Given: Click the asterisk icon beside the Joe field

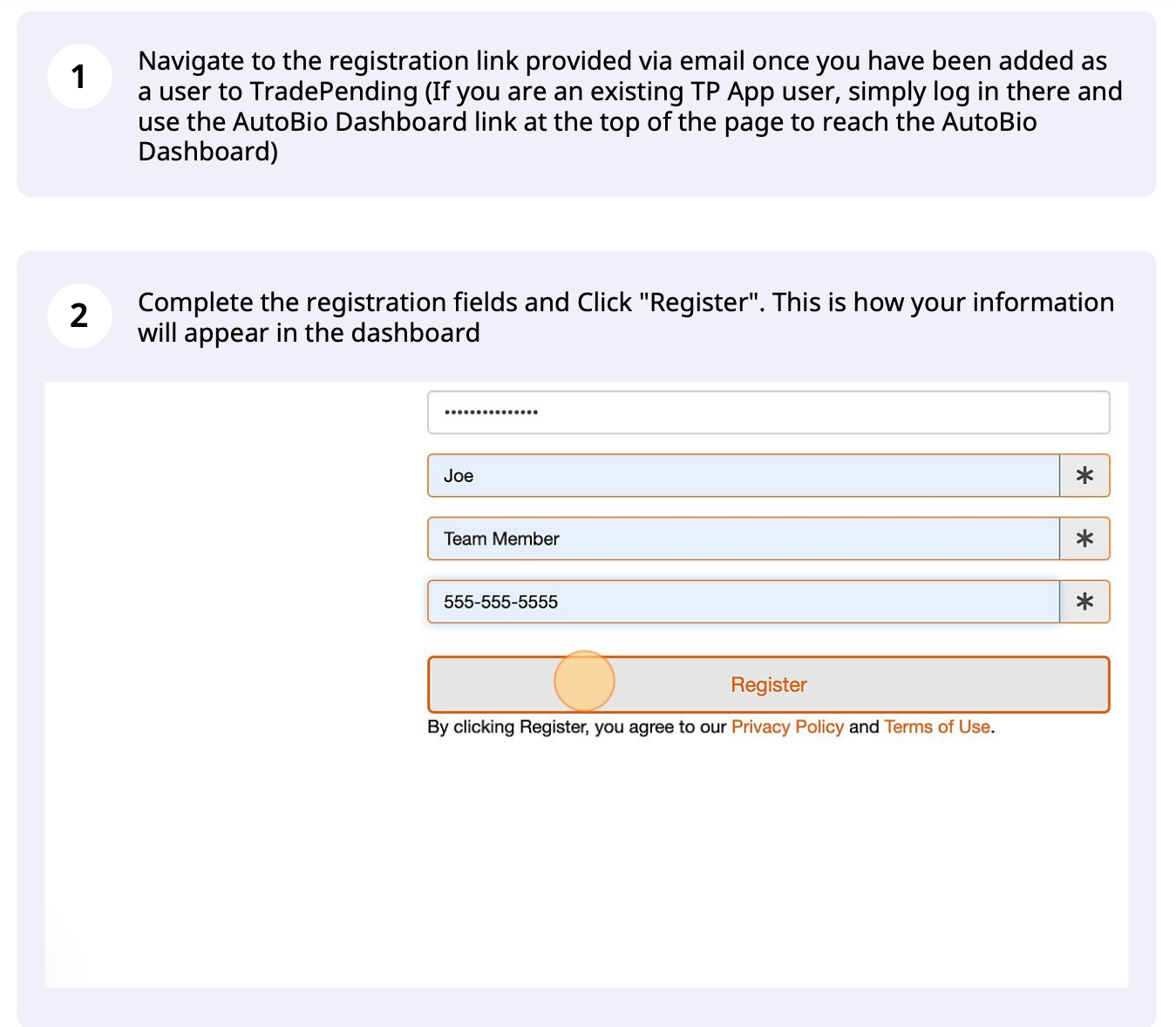Looking at the screenshot, I should [x=1084, y=475].
